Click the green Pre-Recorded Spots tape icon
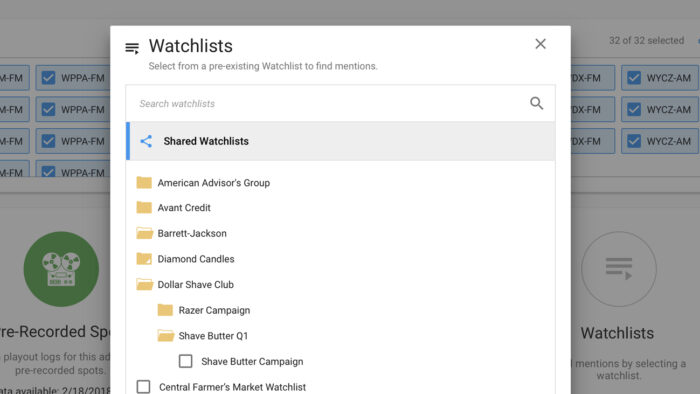 [x=61, y=269]
